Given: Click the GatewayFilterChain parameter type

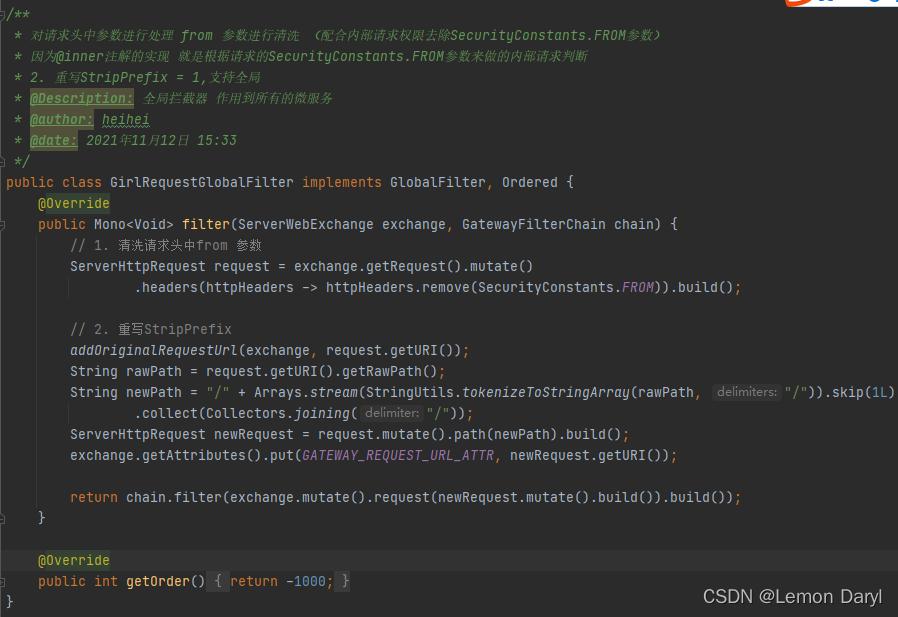Looking at the screenshot, I should (x=534, y=225).
